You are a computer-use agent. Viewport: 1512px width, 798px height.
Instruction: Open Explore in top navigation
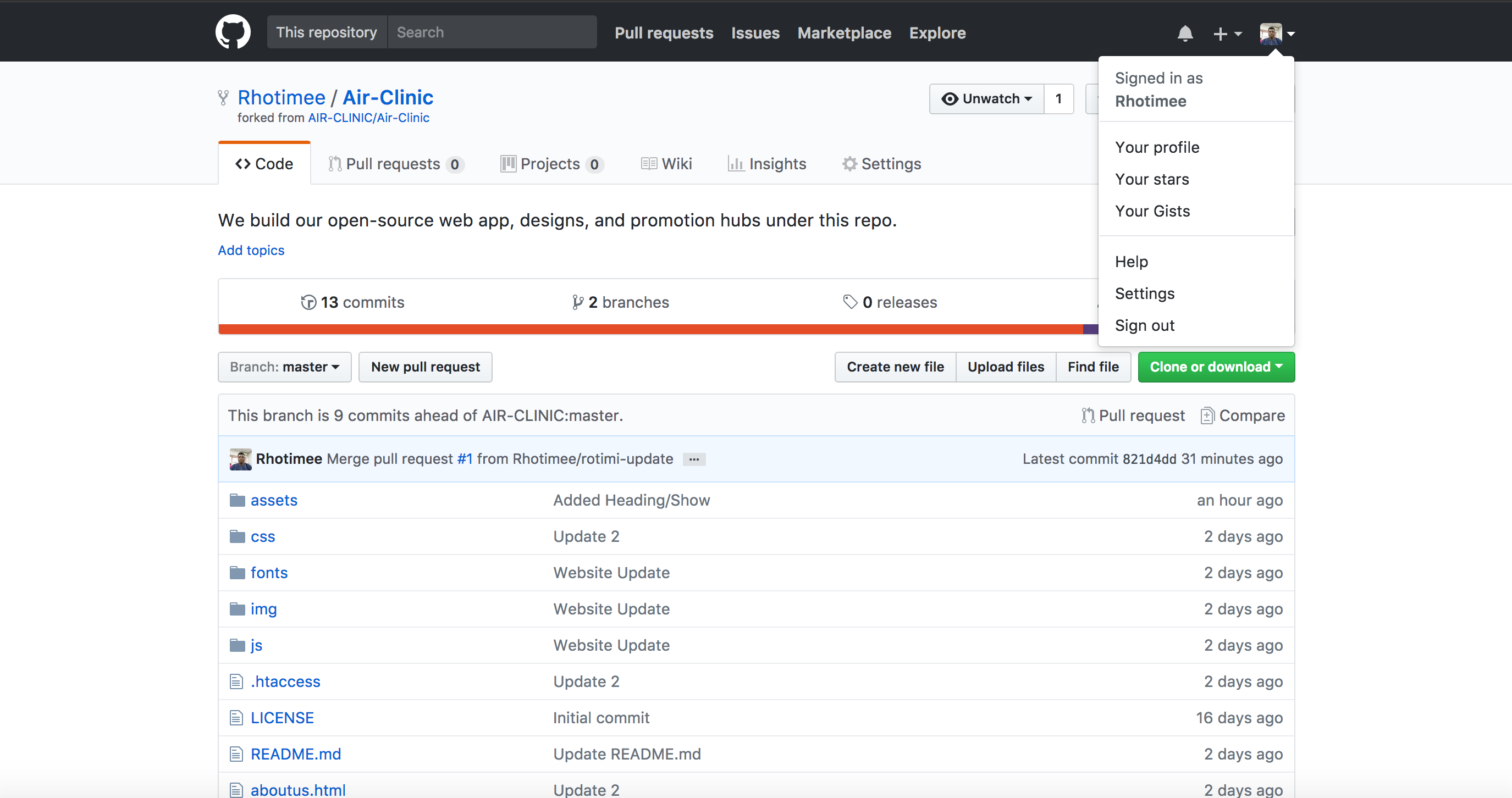937,33
